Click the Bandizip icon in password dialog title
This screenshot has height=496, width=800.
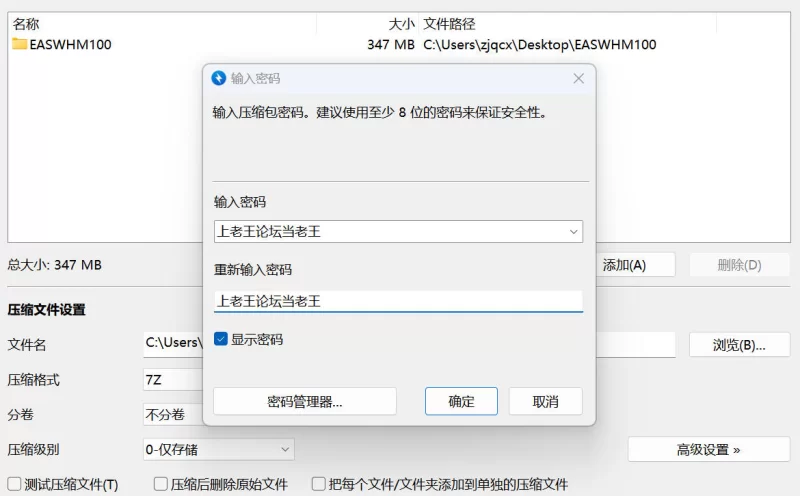tap(219, 78)
